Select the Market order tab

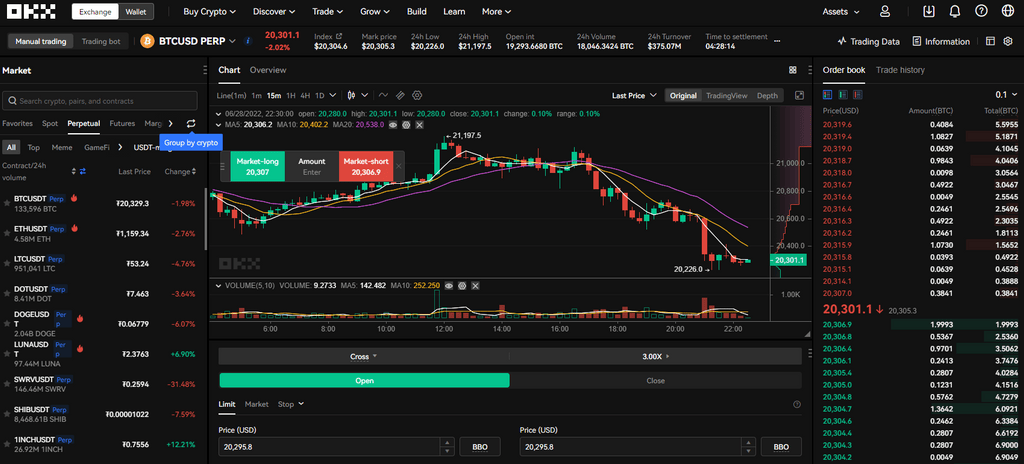[x=257, y=404]
